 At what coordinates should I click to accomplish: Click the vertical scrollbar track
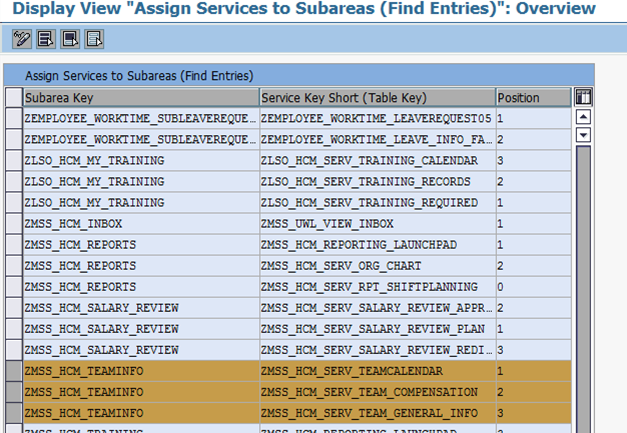pyautogui.click(x=583, y=288)
